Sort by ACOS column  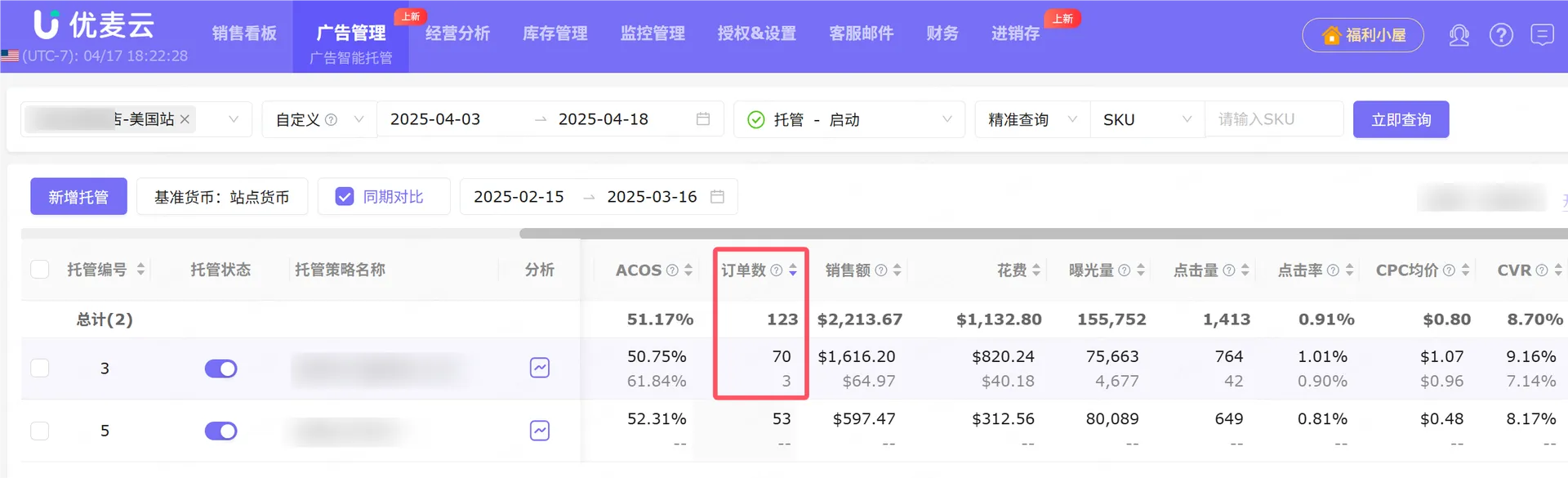(x=688, y=270)
